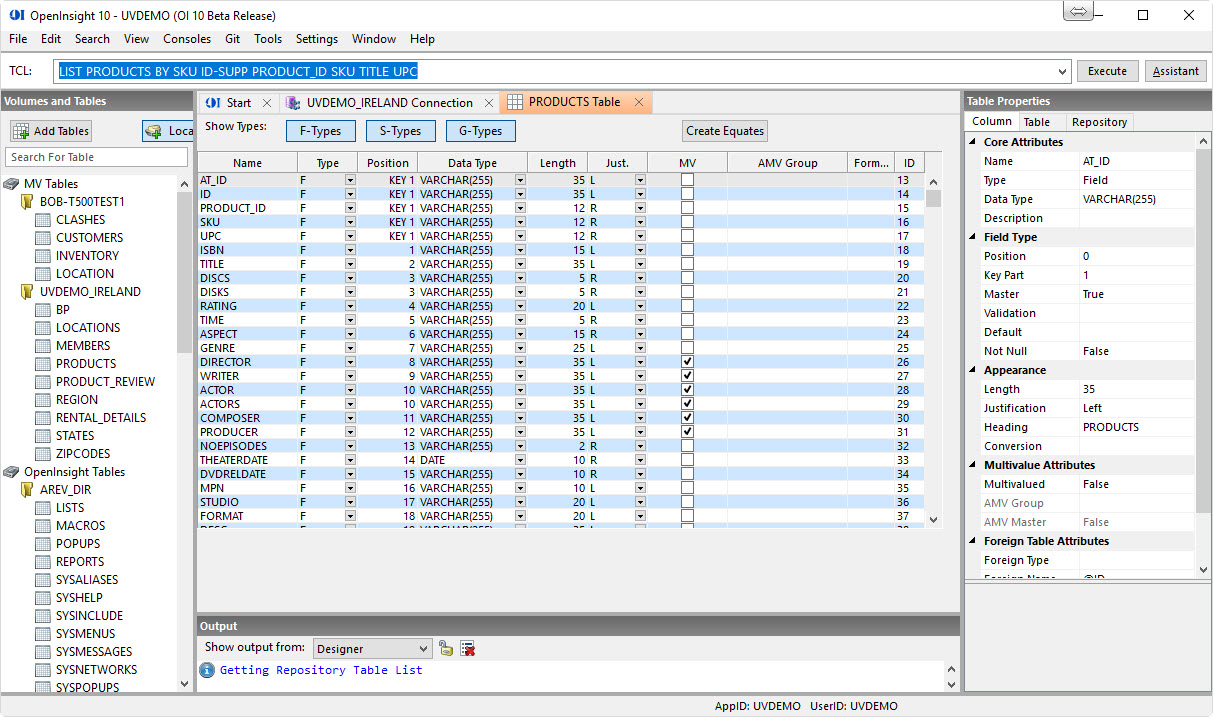Toggle the MV checkbox for ACTOR row
The width and height of the screenshot is (1213, 717).
(687, 390)
